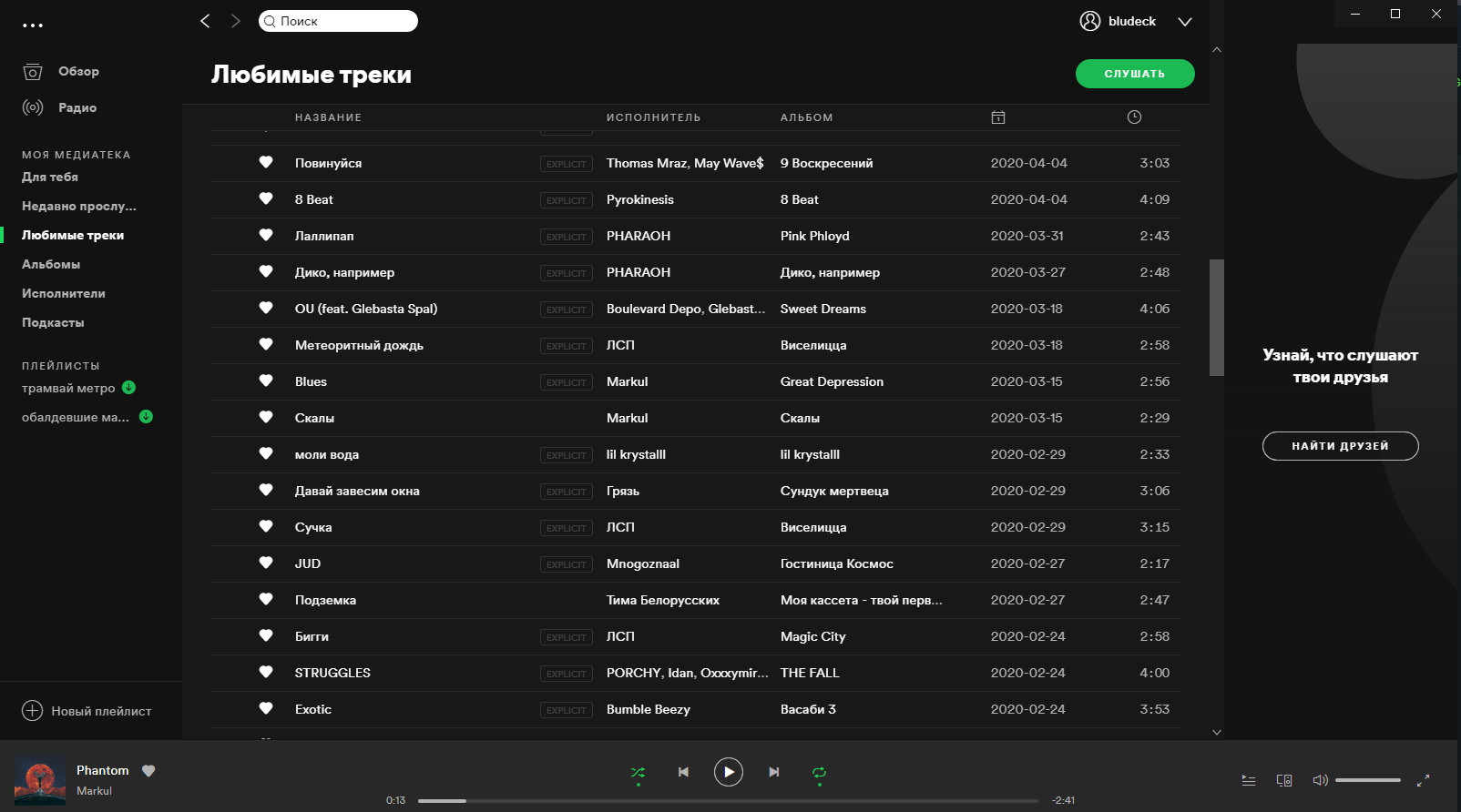Unlike the track Метеоритный дождь
Screen dimensions: 1461x812
[266, 344]
